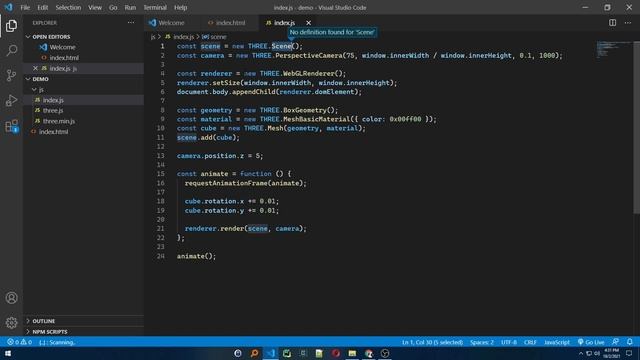Image resolution: width=640 pixels, height=360 pixels.
Task: Select the index.js editor tab
Action: (284, 23)
